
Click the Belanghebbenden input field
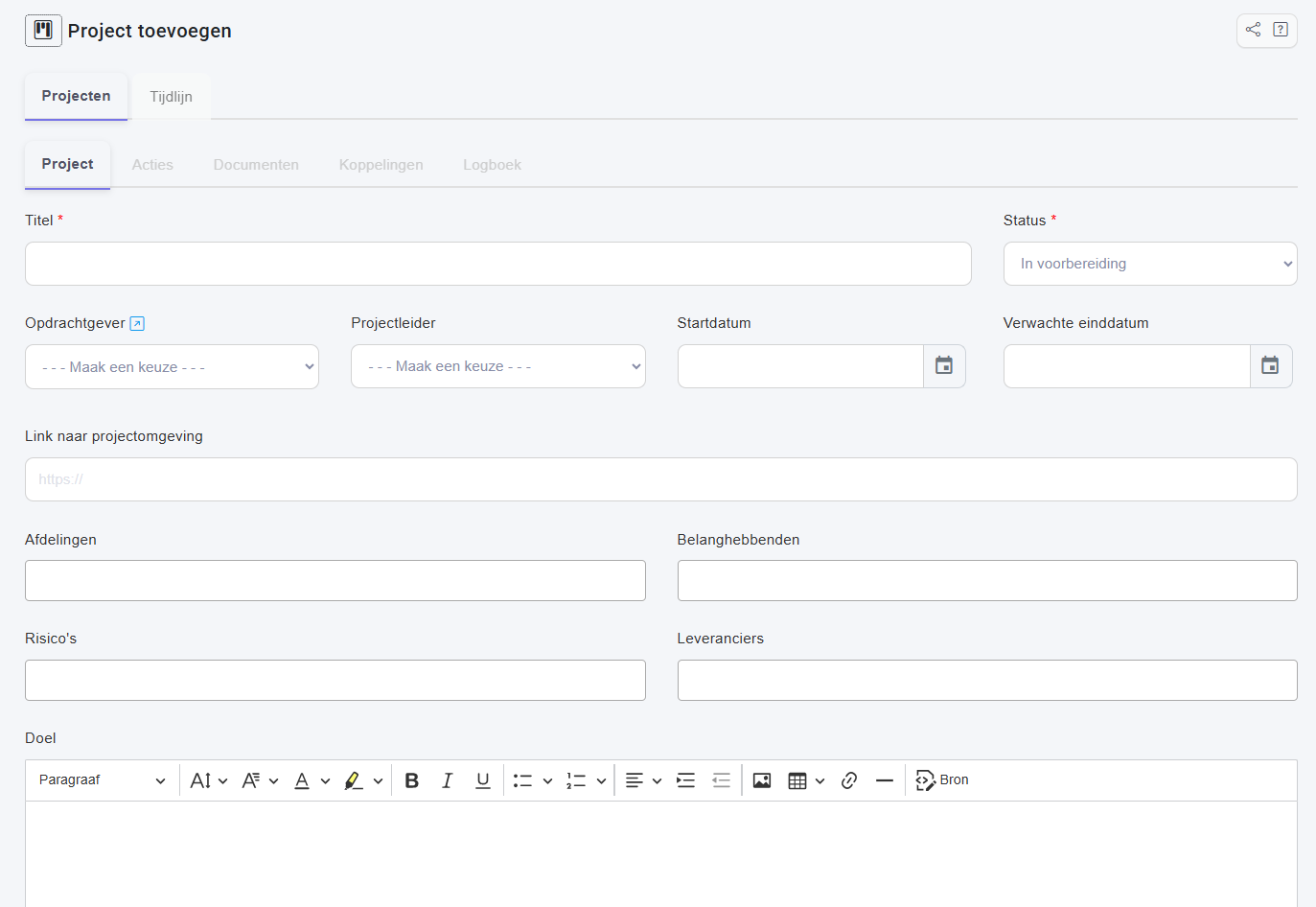pyautogui.click(x=987, y=581)
